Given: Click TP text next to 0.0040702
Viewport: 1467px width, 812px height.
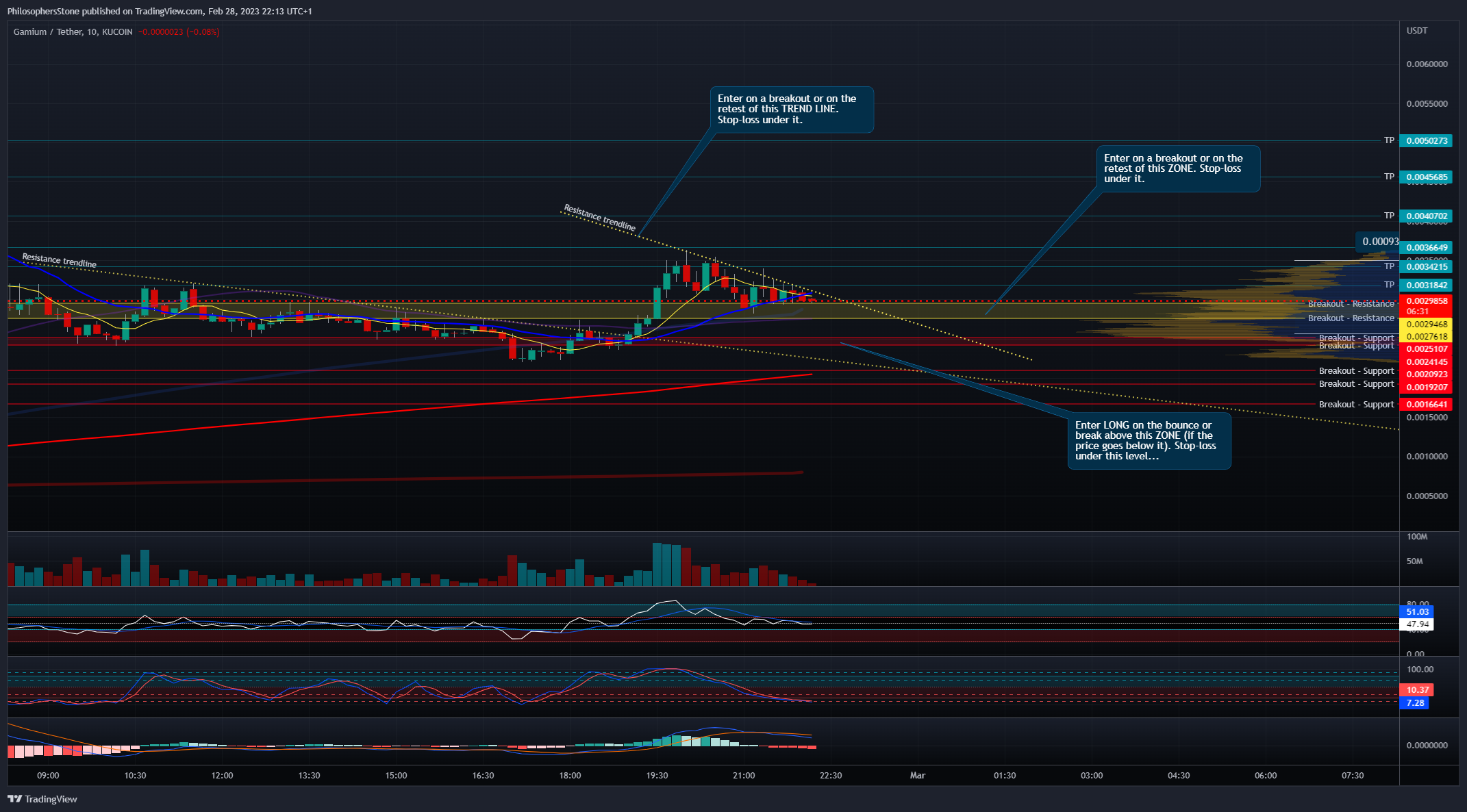Looking at the screenshot, I should click(x=1389, y=216).
